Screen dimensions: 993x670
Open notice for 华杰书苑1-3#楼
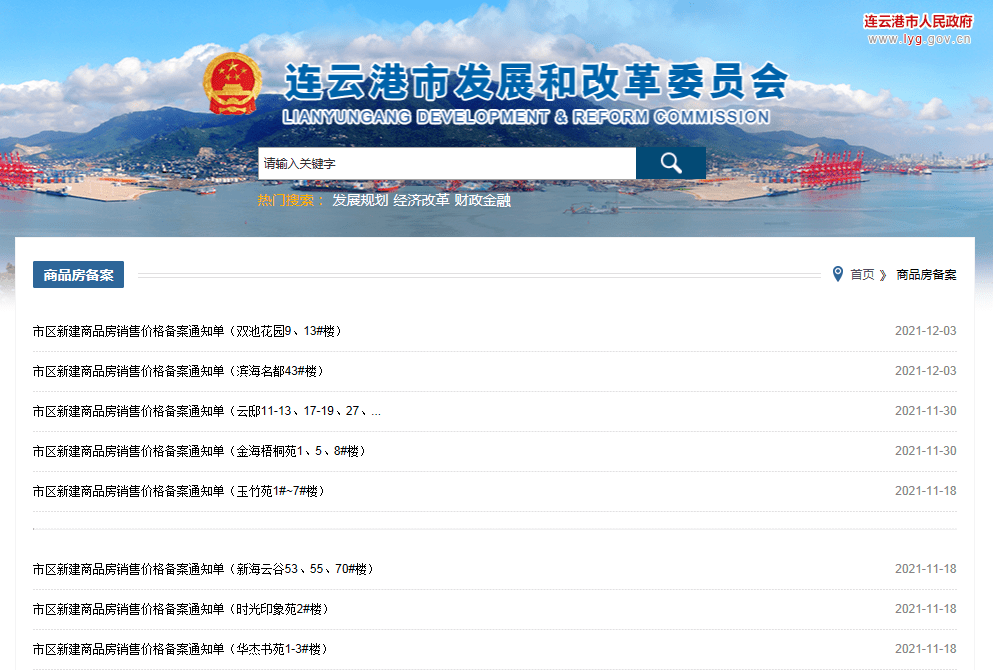(180, 649)
